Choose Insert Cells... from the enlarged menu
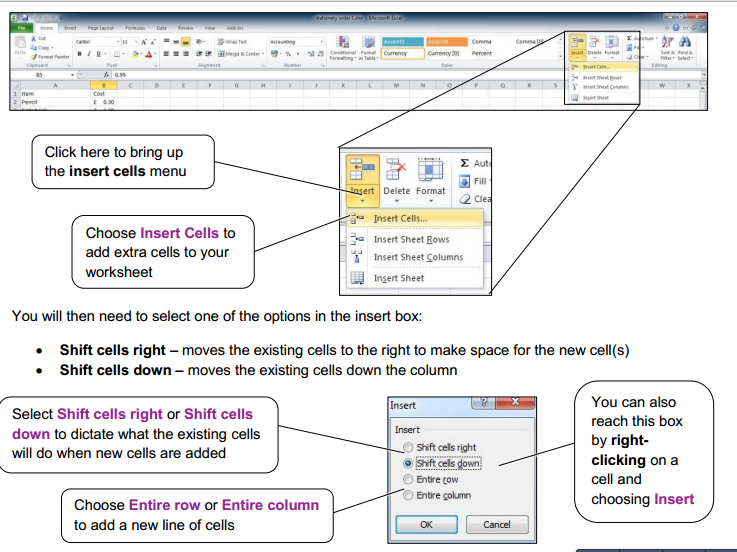The width and height of the screenshot is (737, 552). pyautogui.click(x=400, y=218)
